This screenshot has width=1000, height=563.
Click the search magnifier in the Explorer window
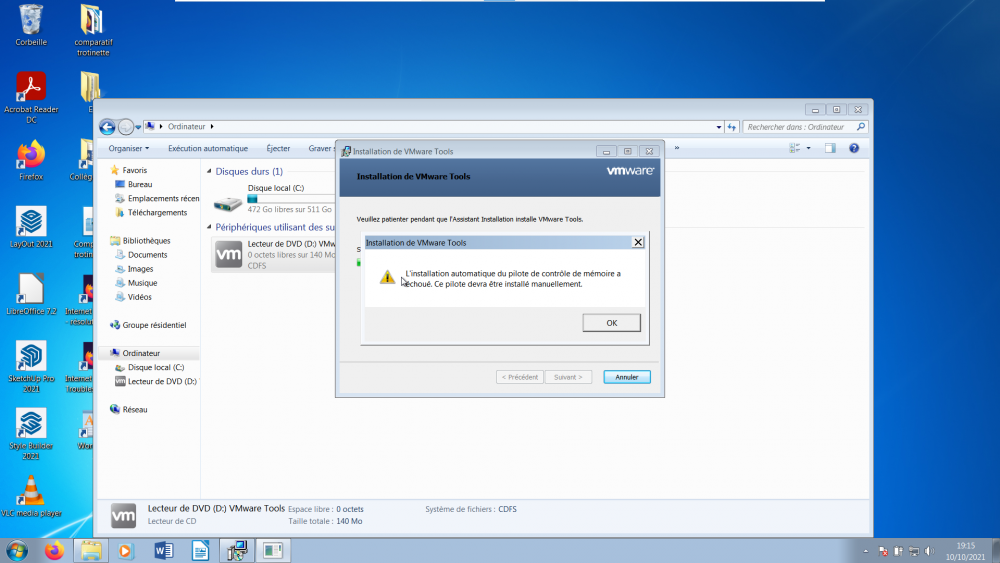861,127
